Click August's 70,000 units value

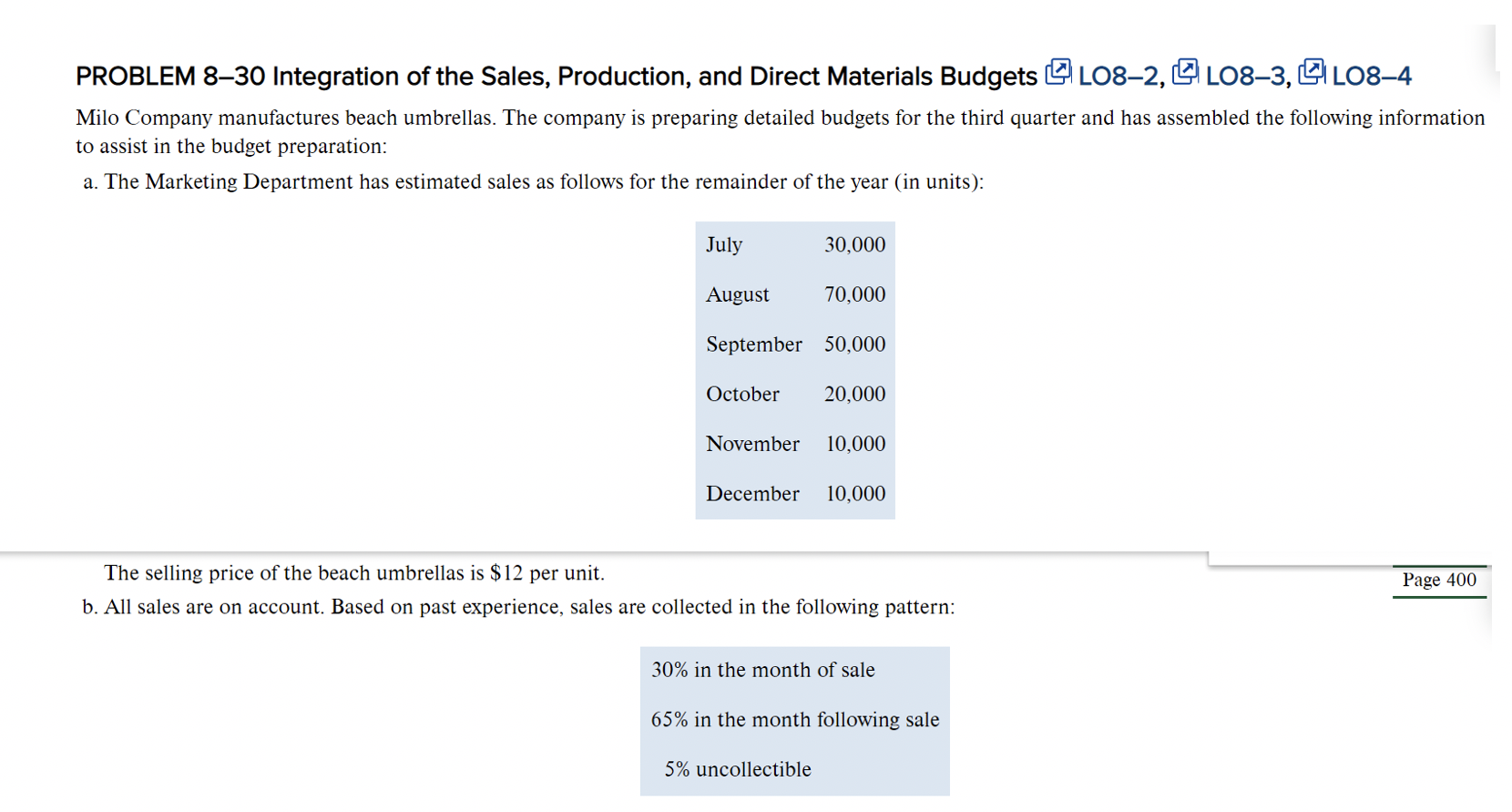pyautogui.click(x=854, y=294)
